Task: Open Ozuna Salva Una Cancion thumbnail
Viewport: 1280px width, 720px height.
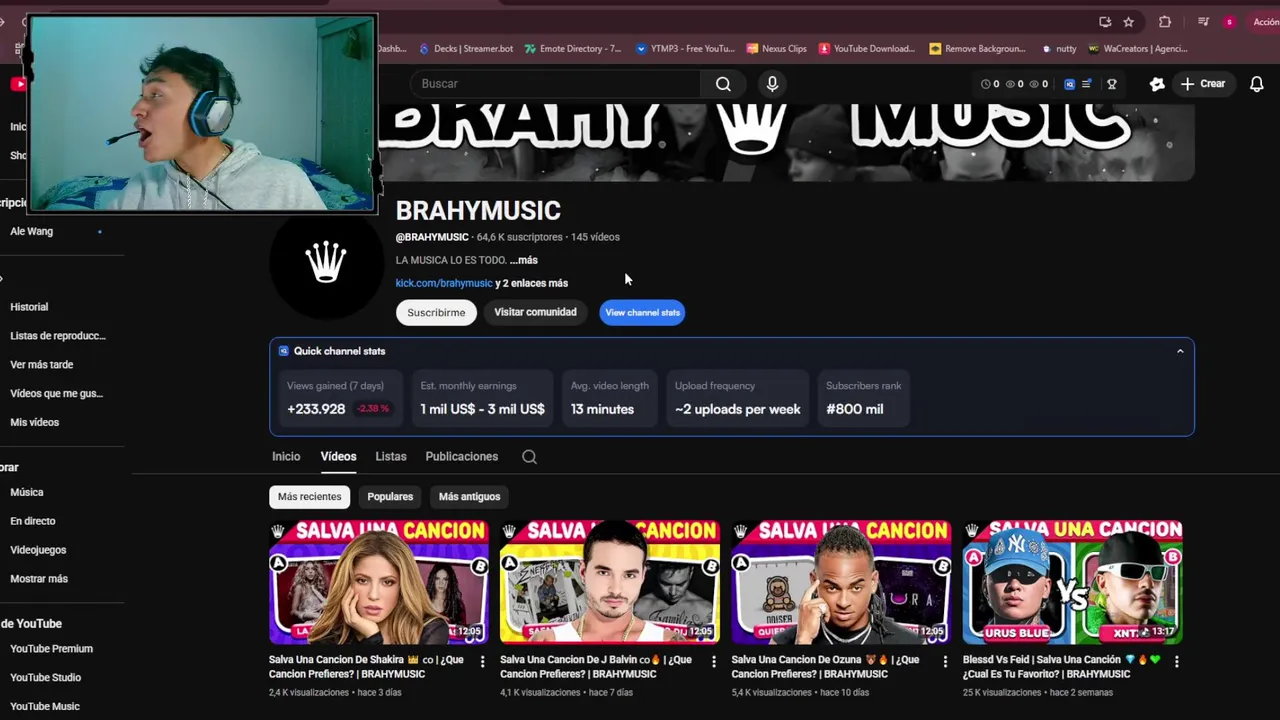Action: (841, 581)
